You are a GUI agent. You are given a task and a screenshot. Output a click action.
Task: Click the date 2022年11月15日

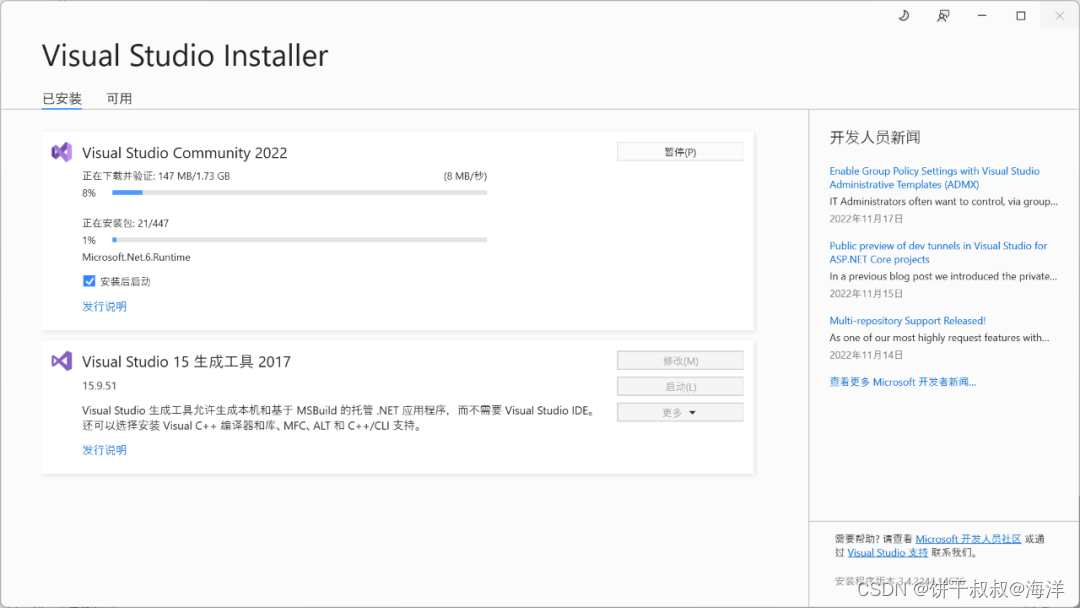coord(866,294)
